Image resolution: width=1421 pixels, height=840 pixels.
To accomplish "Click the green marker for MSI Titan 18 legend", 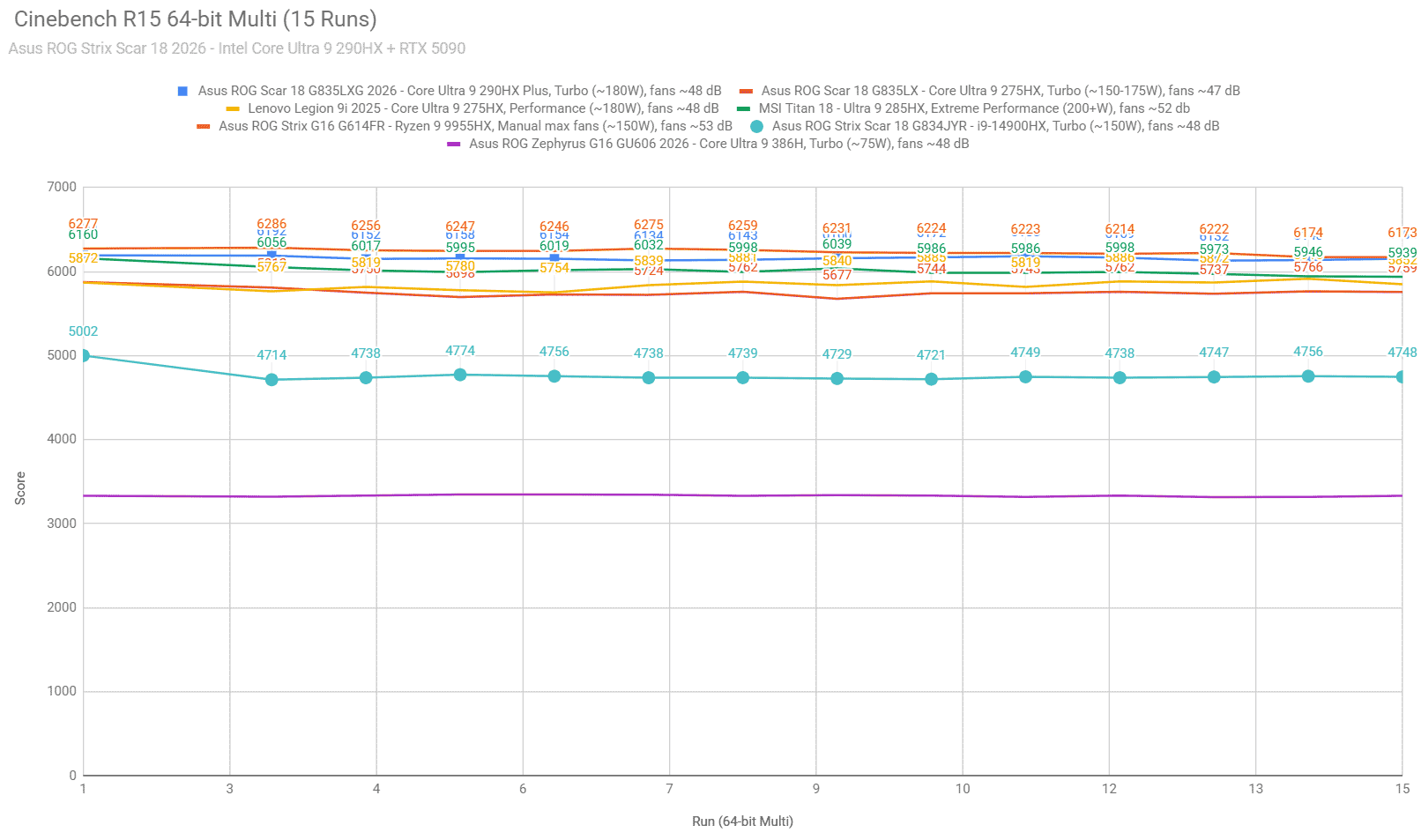I will 743,108.
